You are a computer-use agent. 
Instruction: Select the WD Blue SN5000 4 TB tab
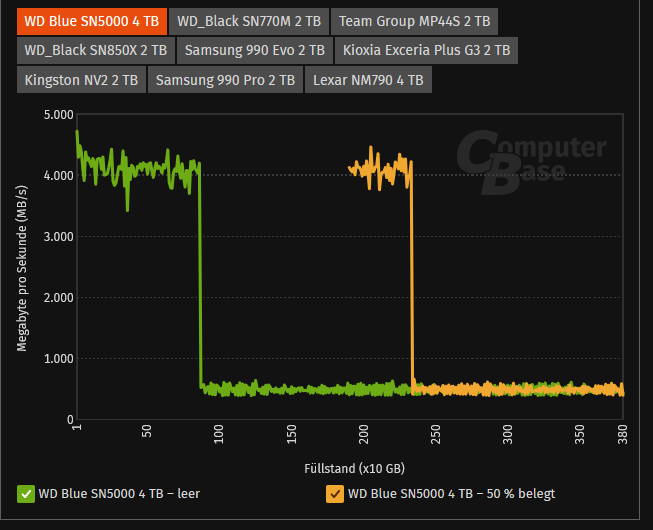coord(92,21)
